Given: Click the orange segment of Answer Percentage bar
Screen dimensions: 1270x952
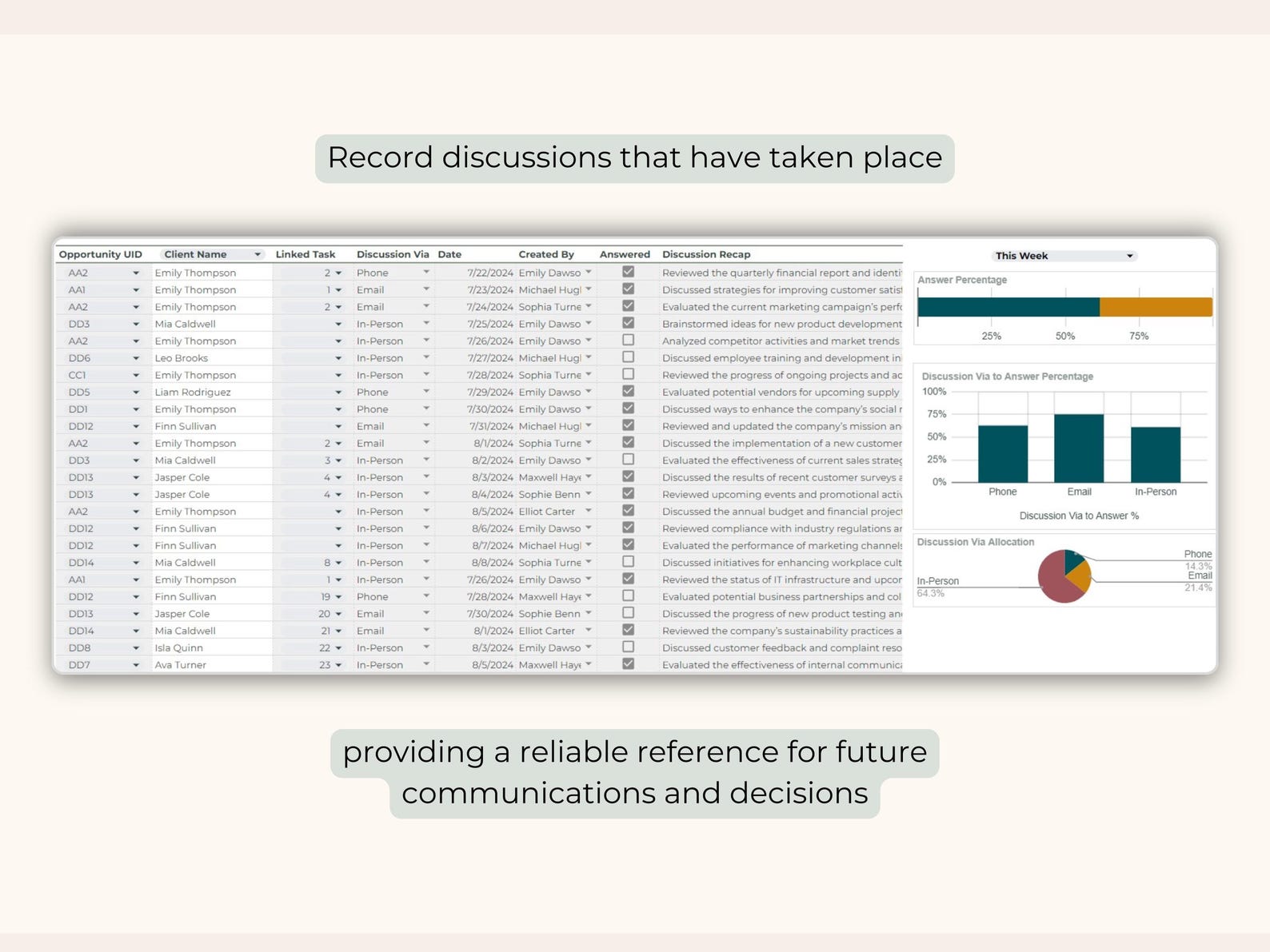Looking at the screenshot, I should click(x=1156, y=307).
